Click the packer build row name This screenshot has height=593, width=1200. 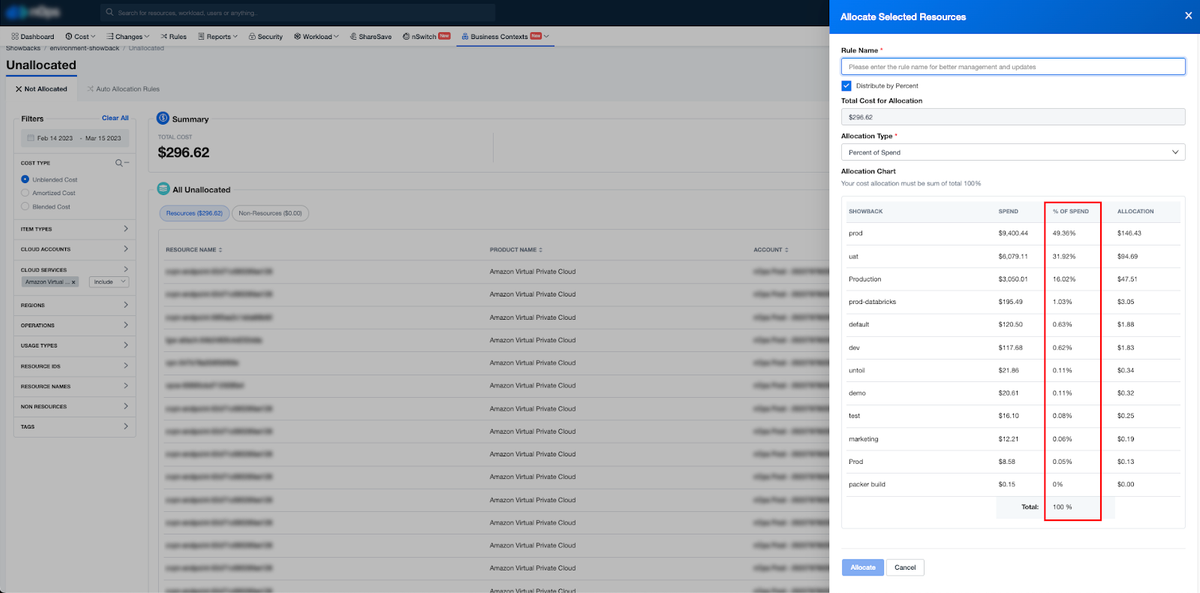(866, 485)
